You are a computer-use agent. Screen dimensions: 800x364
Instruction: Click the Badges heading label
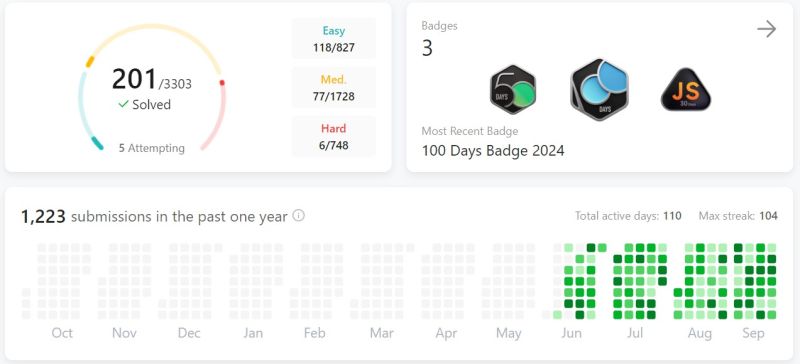pyautogui.click(x=439, y=26)
